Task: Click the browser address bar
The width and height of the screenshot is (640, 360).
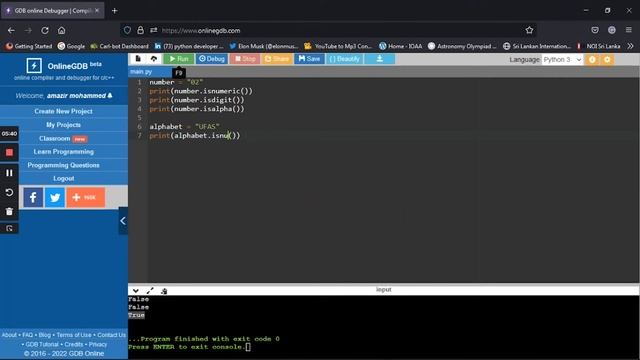Action: [327, 30]
